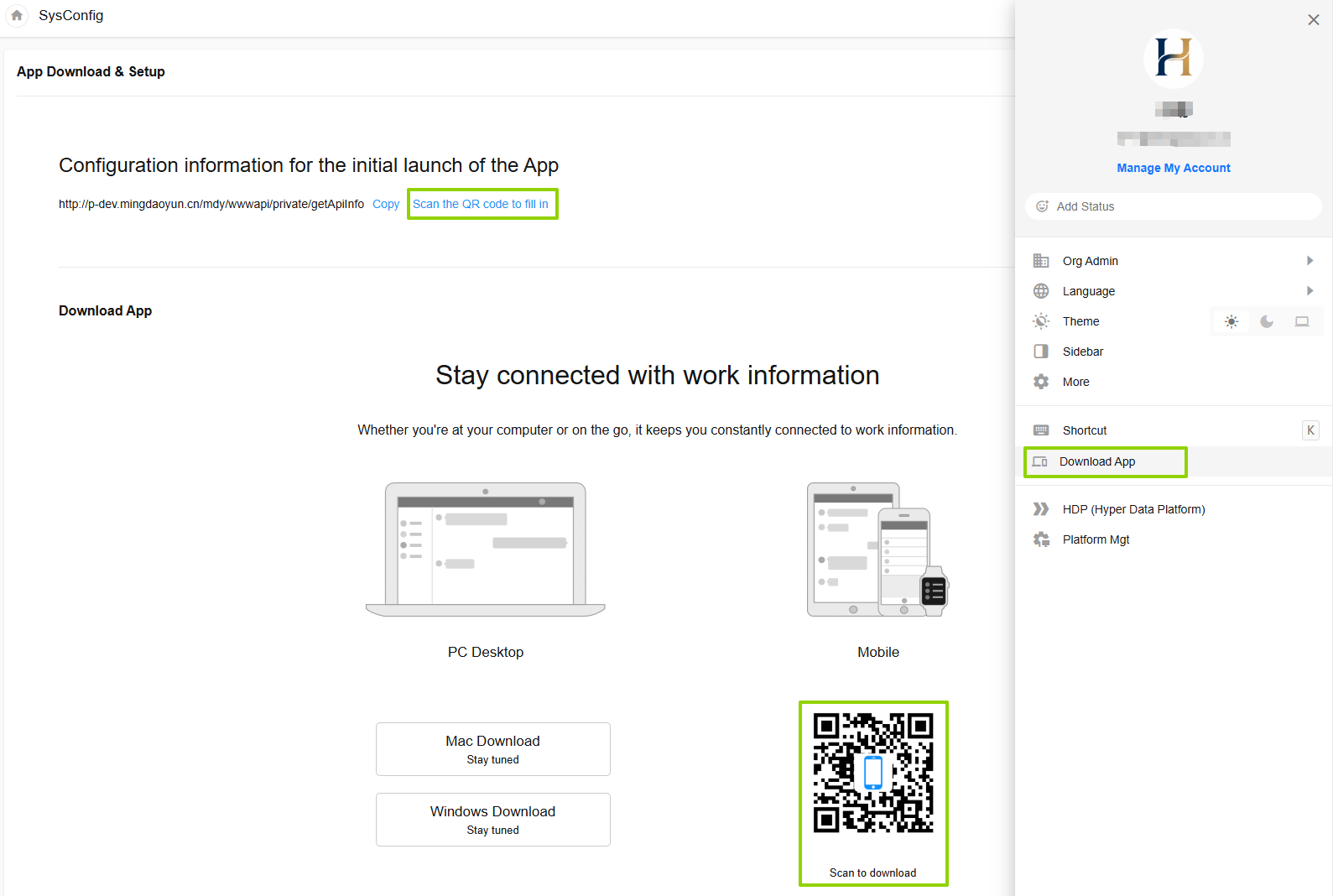Copy the API configuration URL
Image resolution: width=1333 pixels, height=896 pixels.
point(386,204)
